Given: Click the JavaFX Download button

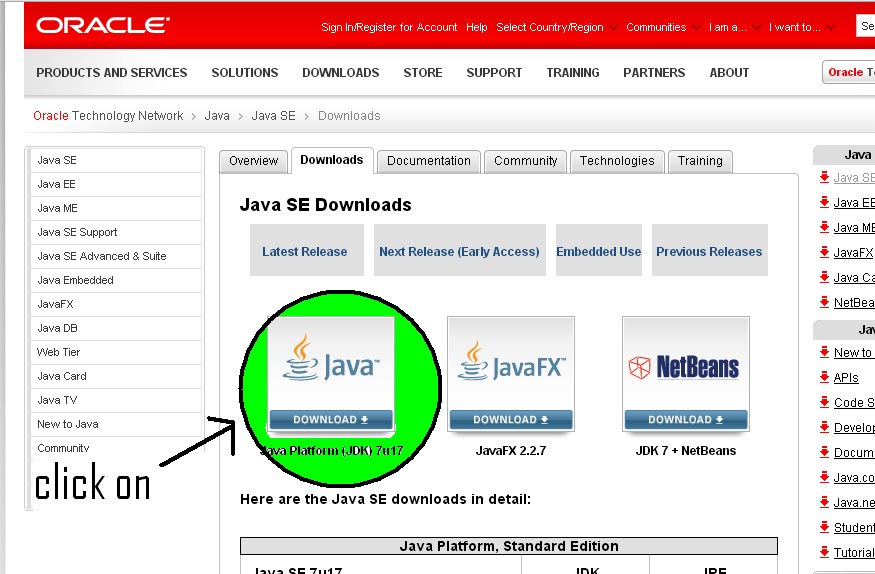Looking at the screenshot, I should tap(511, 419).
